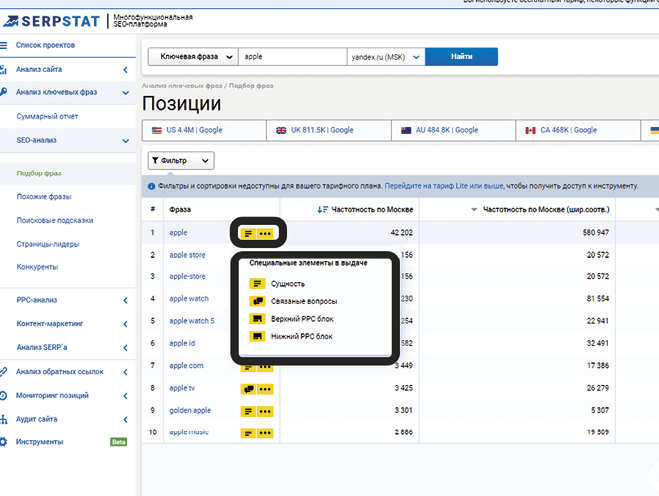Viewport: 659px width, 496px height.
Task: Click the sort icon on Частотность по Москве
Action: click(323, 209)
